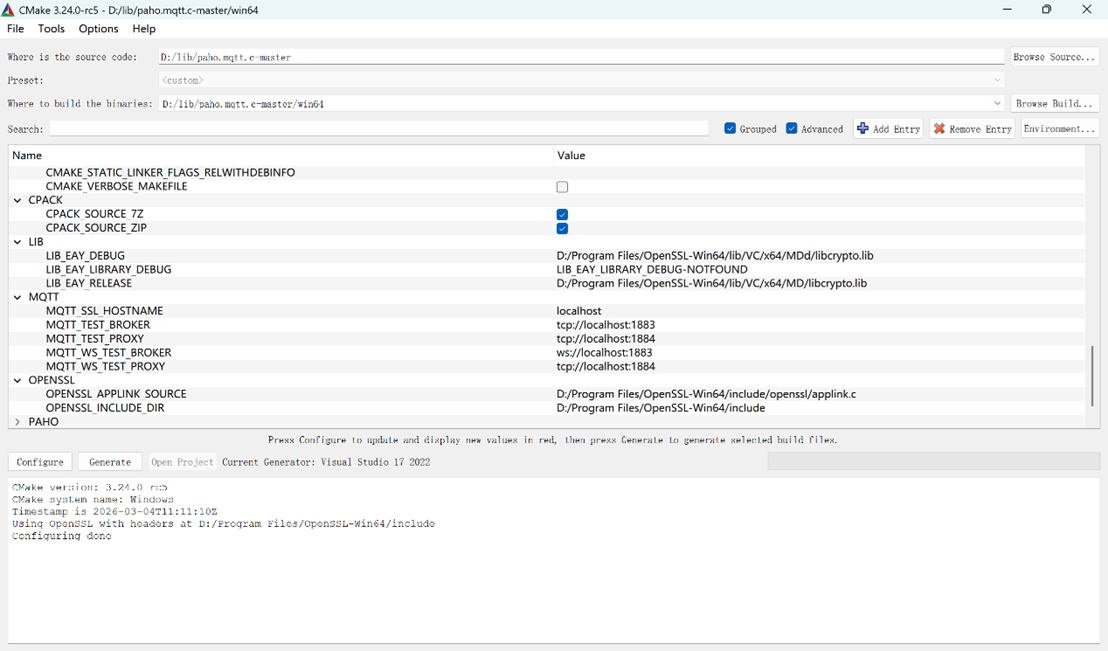Click the ws://localhost:1883 value
The width and height of the screenshot is (1108, 651).
(604, 353)
